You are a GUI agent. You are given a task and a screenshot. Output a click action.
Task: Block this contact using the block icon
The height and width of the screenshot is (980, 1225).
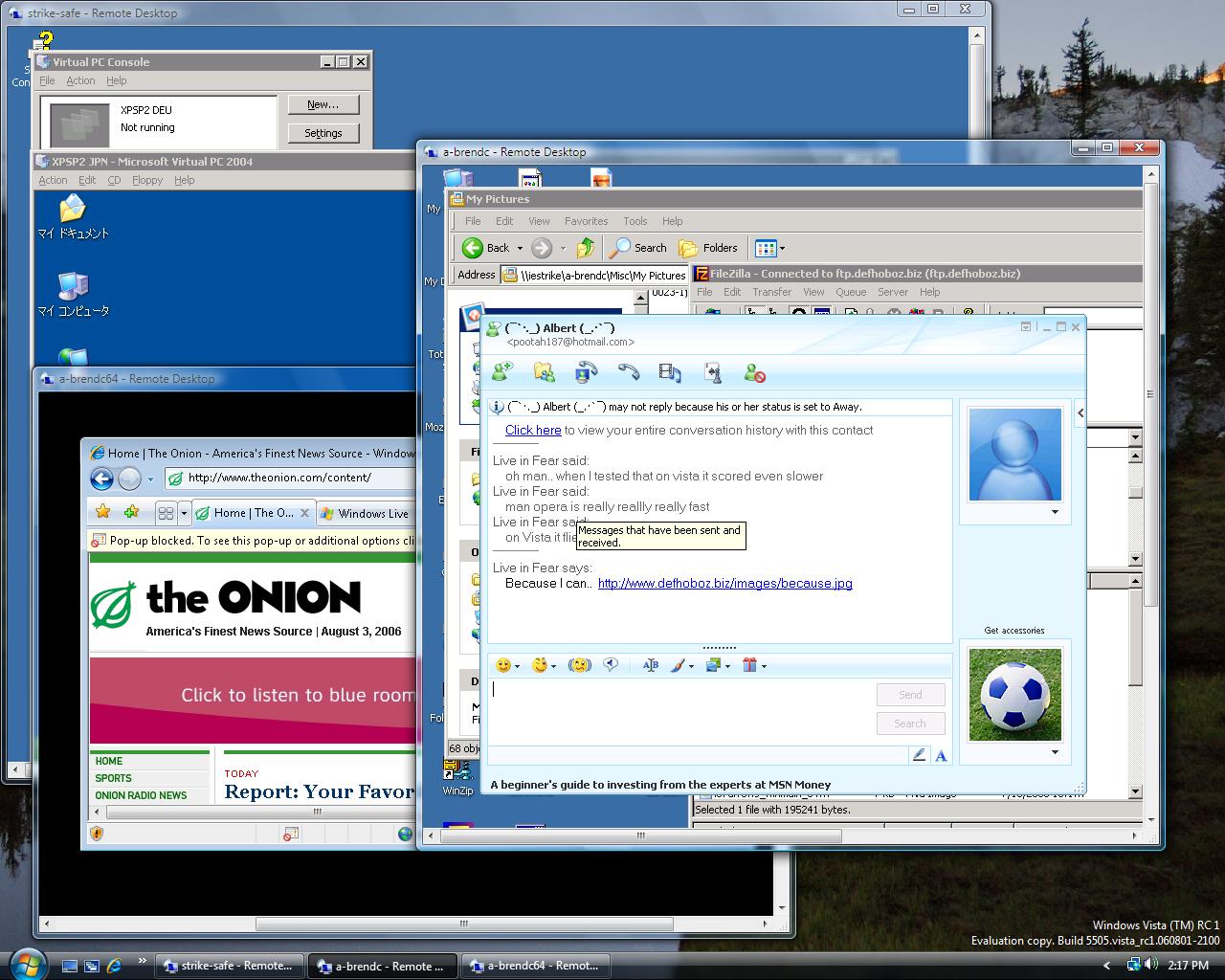click(754, 373)
